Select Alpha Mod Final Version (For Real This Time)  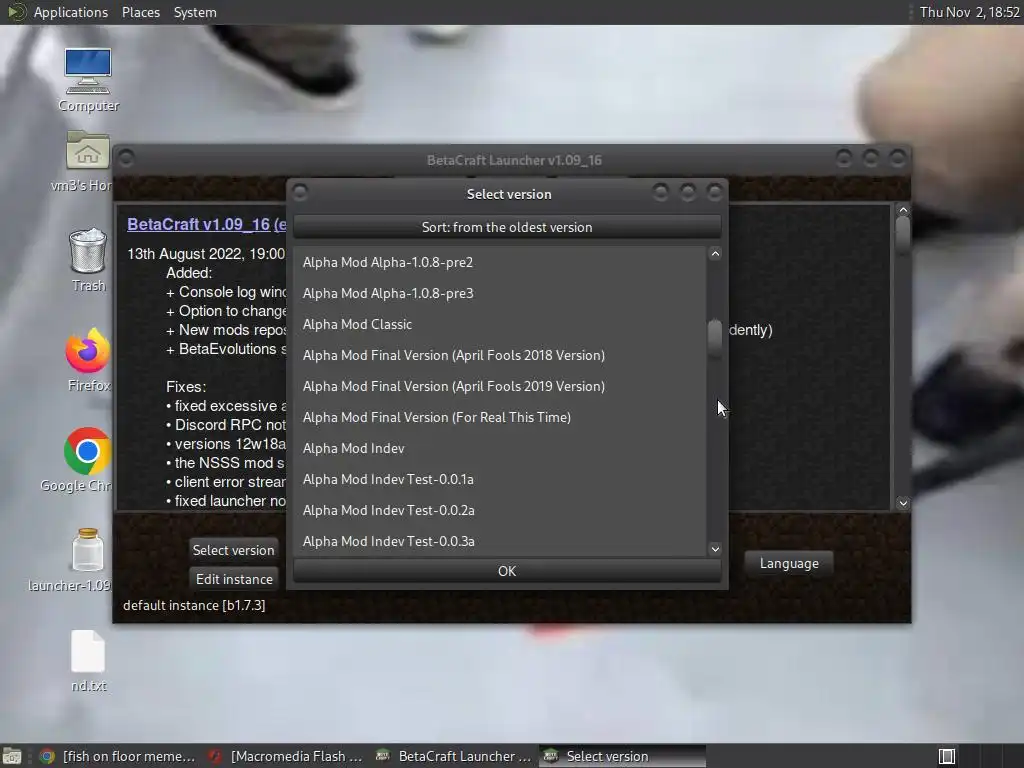(x=500, y=417)
